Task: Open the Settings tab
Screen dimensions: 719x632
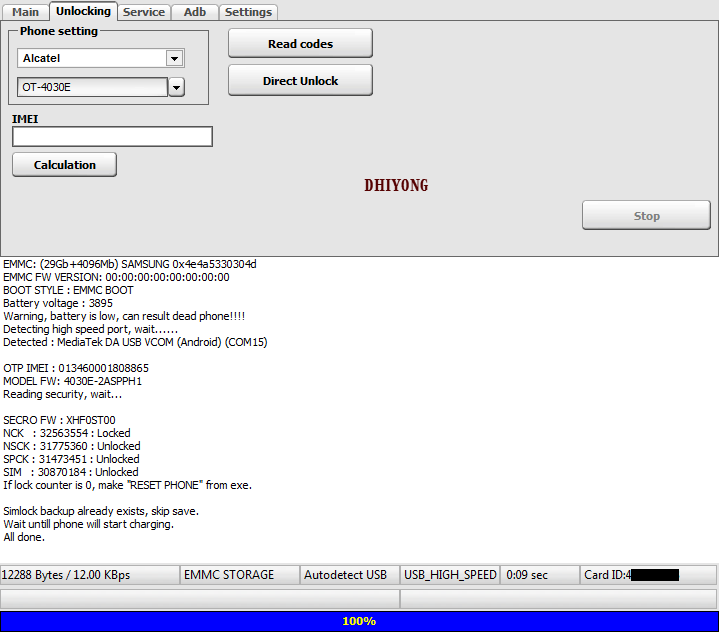Action: (247, 12)
